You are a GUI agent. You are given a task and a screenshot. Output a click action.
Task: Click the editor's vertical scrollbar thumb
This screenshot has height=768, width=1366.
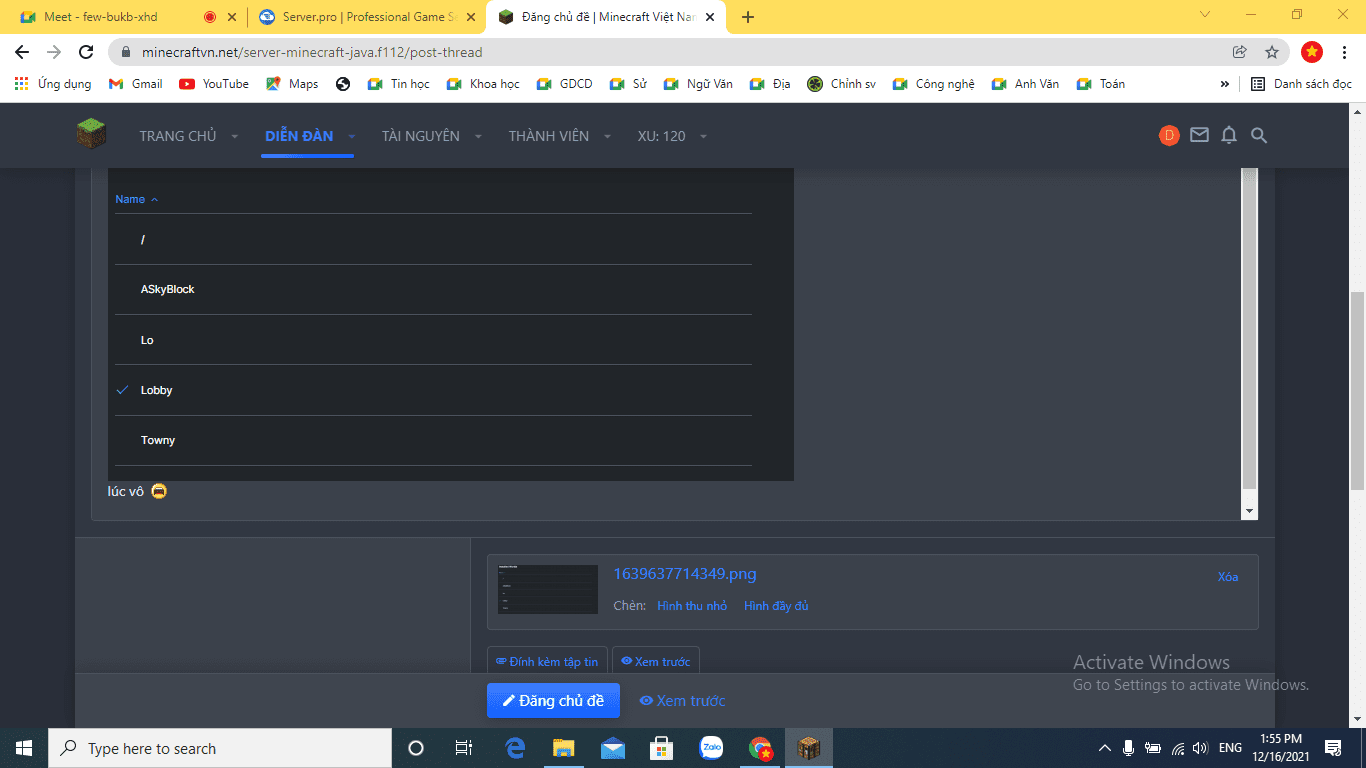[x=1249, y=328]
